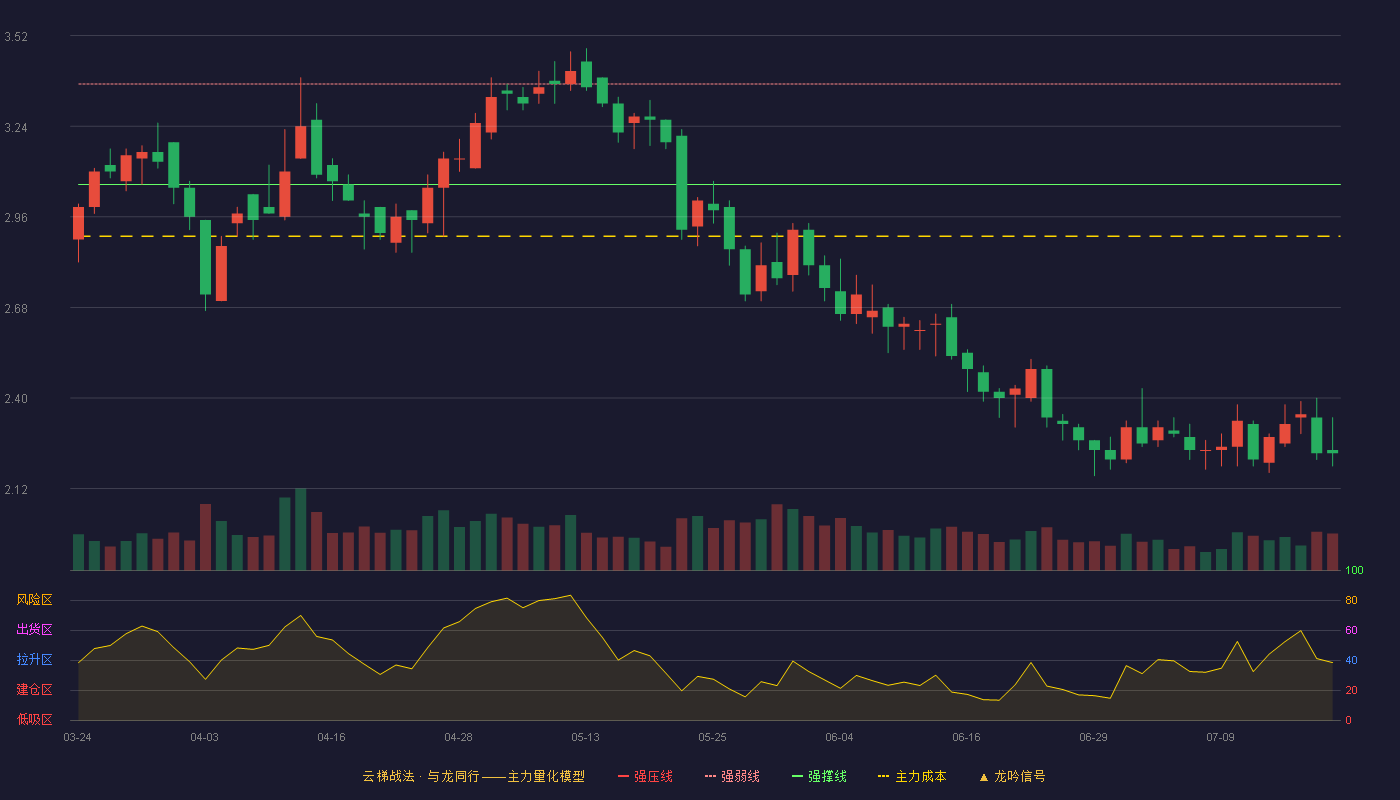The image size is (1400, 800).
Task: Click the 云梯战法 · 与龙同行 model title
Action: click(473, 776)
